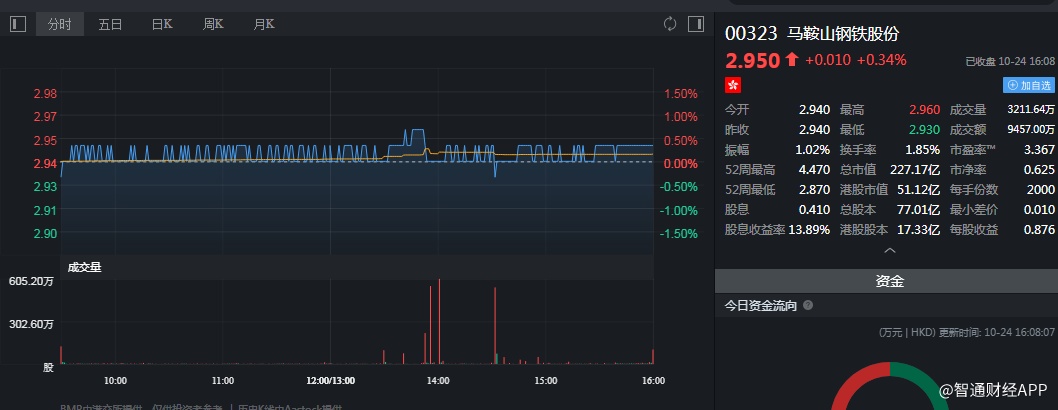1058x410 pixels.
Task: Click the 成交量 volume panel label
Action: point(84,267)
